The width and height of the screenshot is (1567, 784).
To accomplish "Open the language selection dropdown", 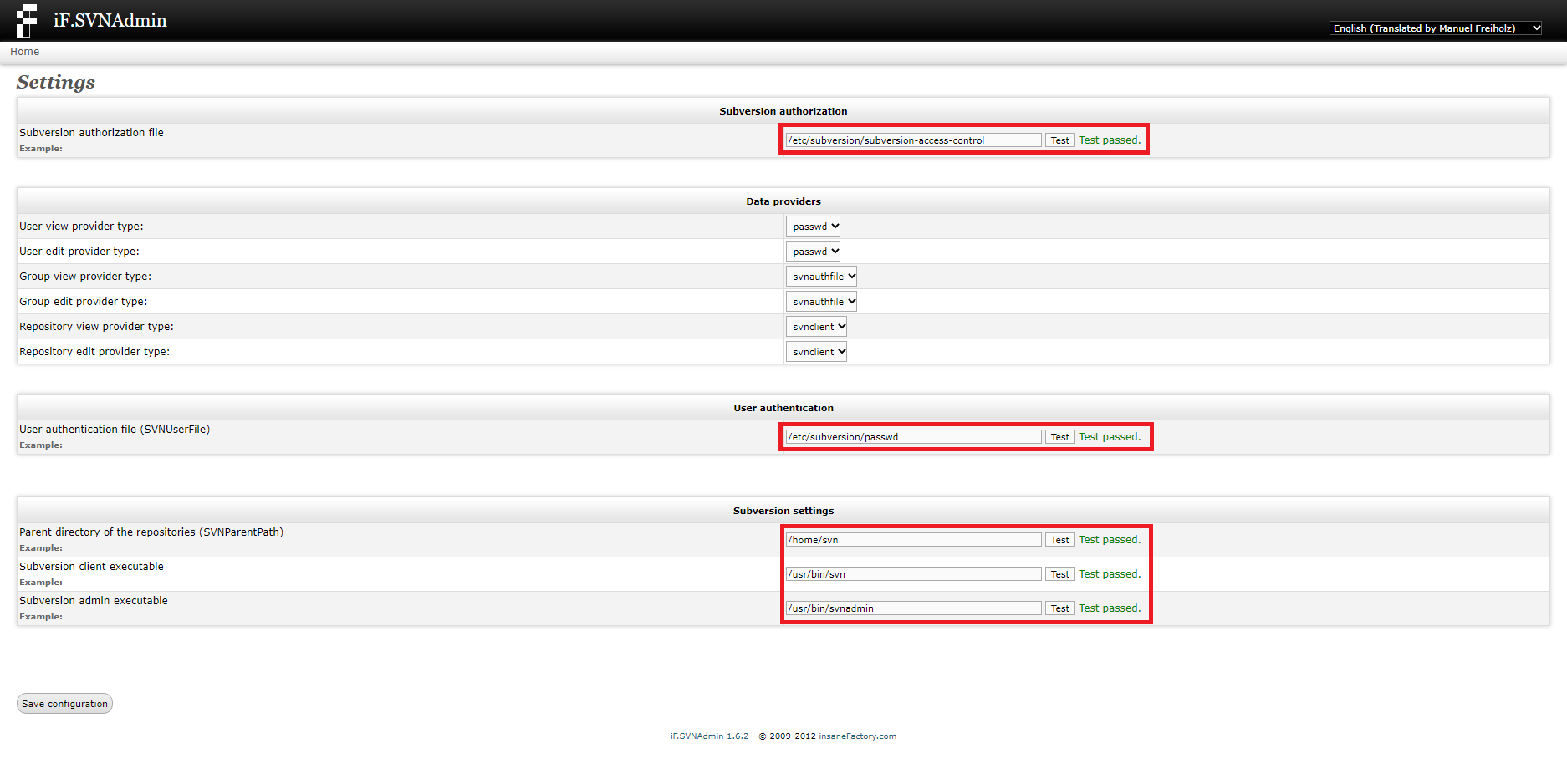I will (1435, 28).
